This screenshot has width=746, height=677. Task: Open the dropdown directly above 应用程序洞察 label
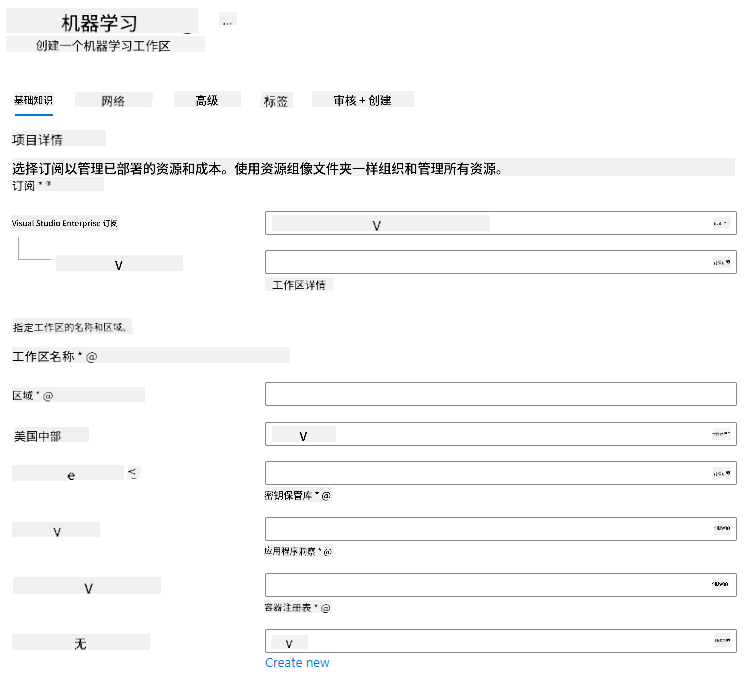(x=501, y=529)
